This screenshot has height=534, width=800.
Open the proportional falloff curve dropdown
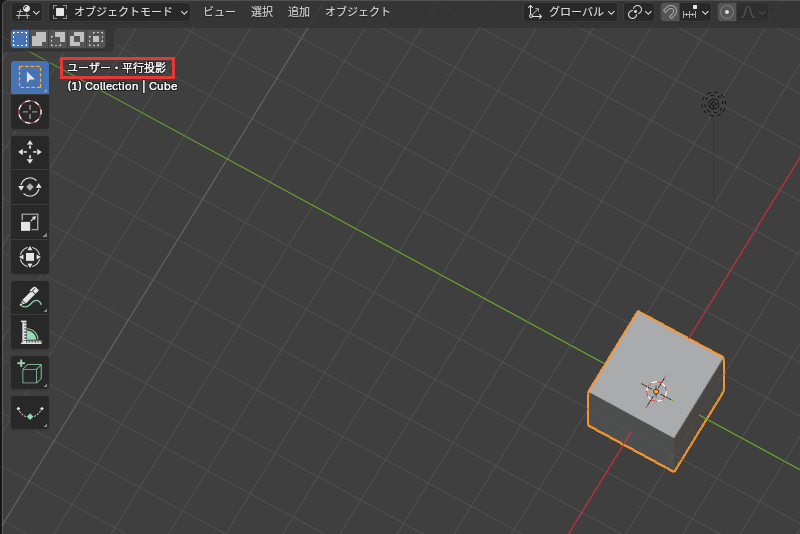(753, 12)
